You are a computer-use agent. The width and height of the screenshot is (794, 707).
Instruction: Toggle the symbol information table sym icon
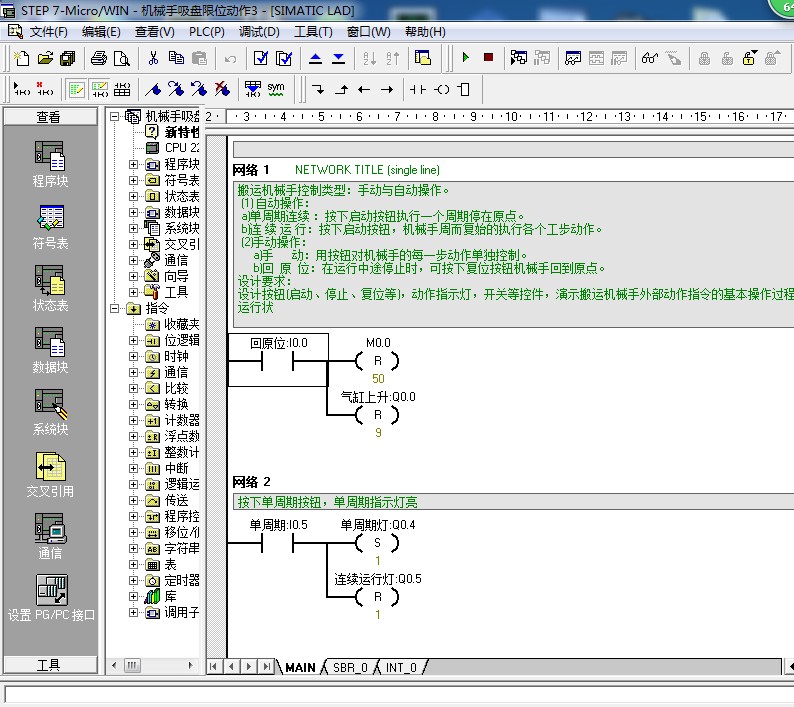coord(276,90)
